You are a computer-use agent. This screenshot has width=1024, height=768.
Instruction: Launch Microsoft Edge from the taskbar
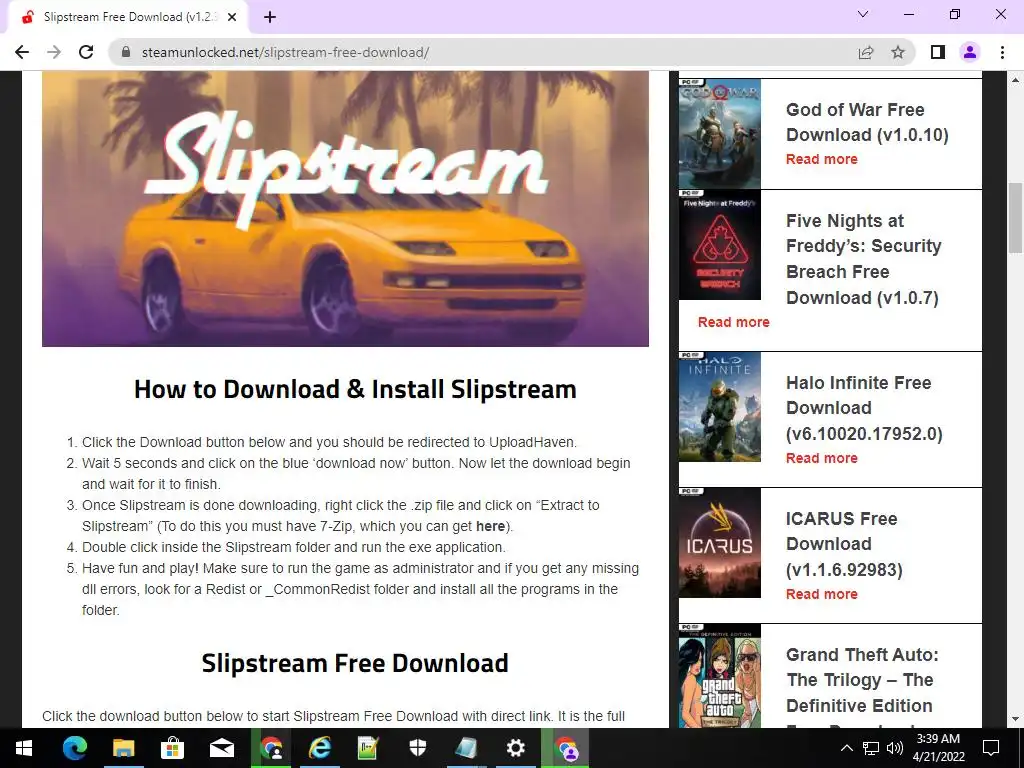click(74, 748)
